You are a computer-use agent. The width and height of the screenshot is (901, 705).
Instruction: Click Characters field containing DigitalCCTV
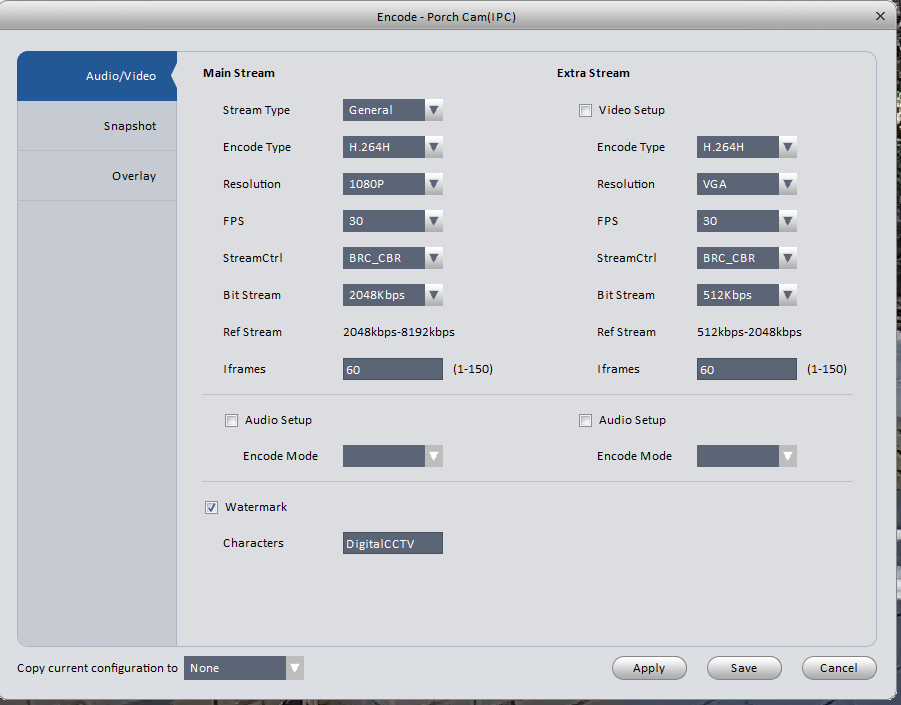point(392,543)
